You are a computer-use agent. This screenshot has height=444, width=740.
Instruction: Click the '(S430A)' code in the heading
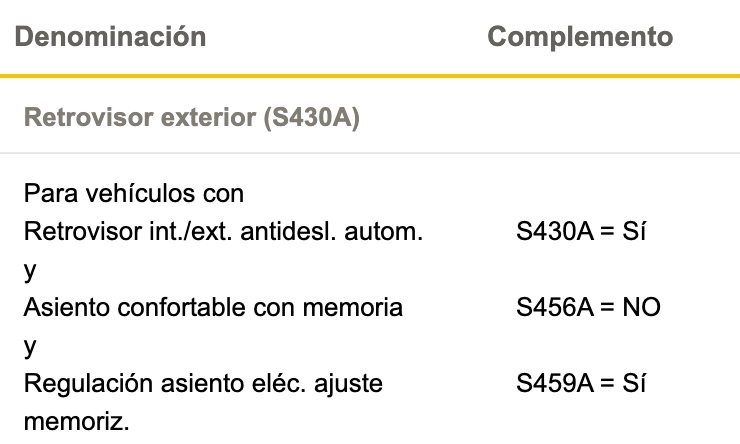(x=311, y=117)
